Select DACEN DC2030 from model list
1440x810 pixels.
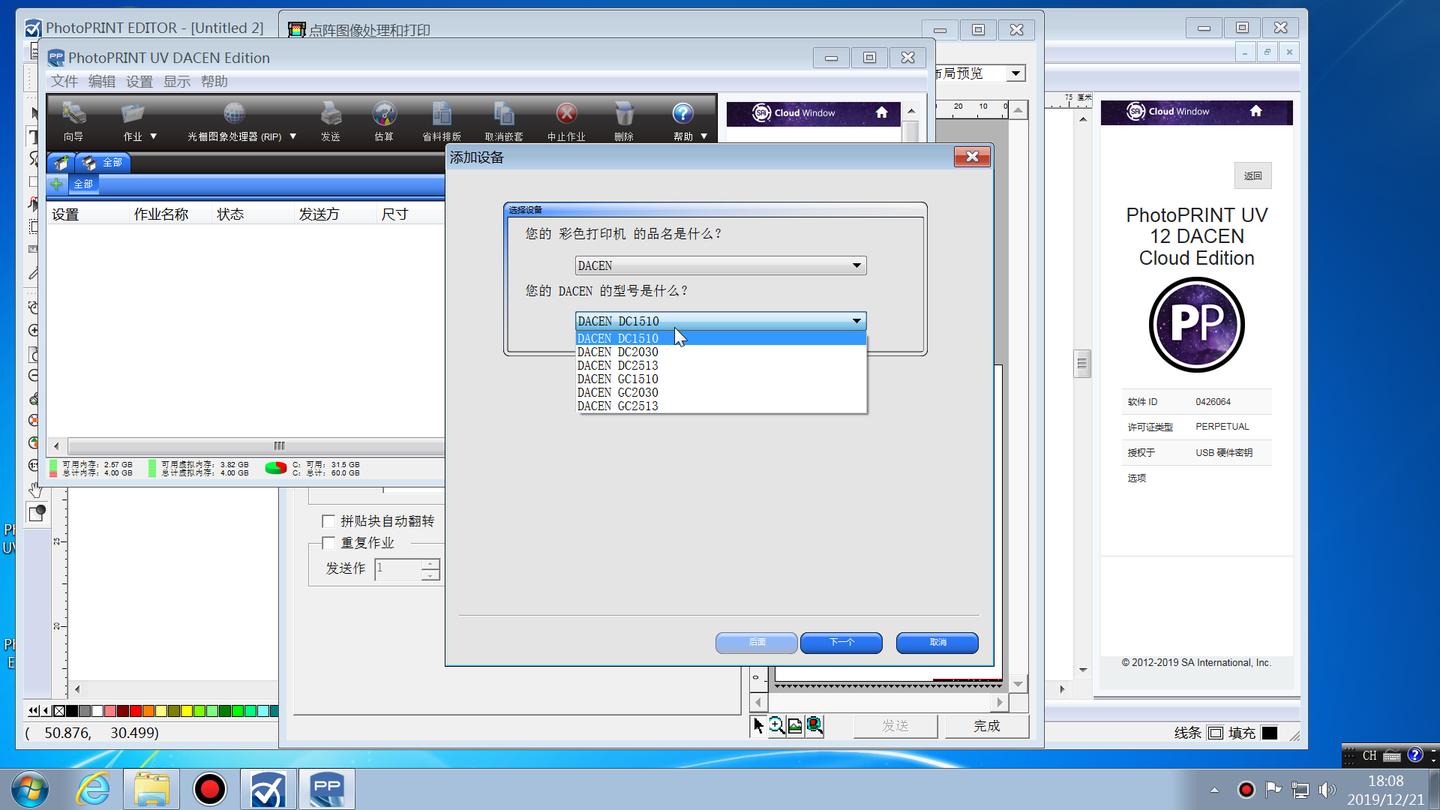[721, 352]
